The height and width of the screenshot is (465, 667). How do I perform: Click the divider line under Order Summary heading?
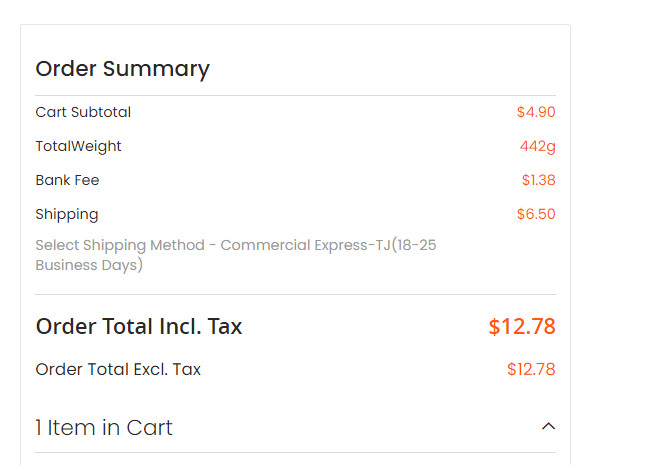pos(295,96)
